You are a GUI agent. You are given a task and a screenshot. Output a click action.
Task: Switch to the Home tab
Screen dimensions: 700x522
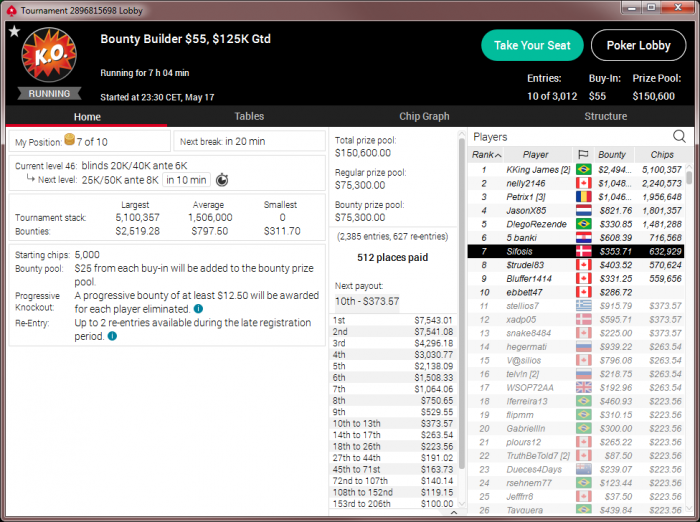tap(87, 117)
